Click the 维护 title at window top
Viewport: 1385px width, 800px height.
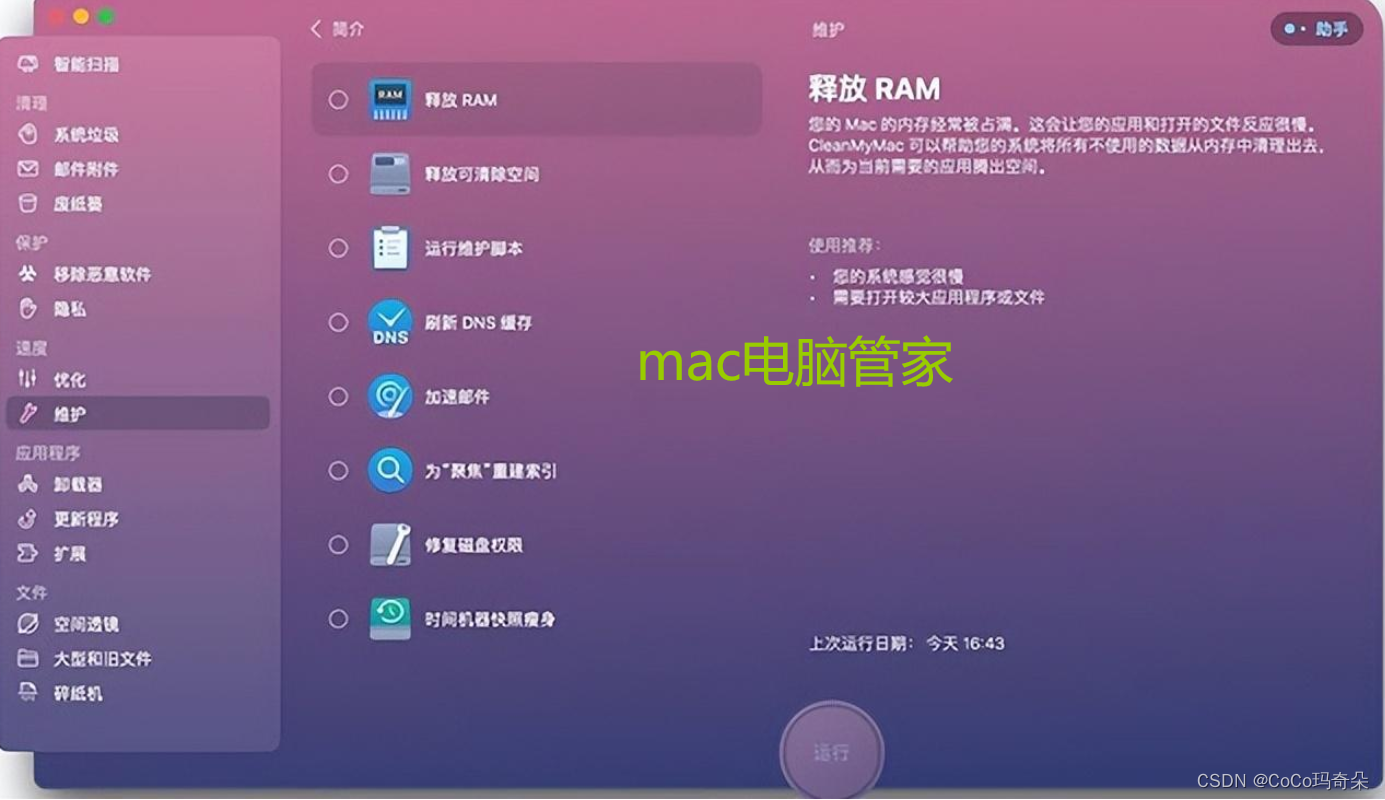[827, 30]
